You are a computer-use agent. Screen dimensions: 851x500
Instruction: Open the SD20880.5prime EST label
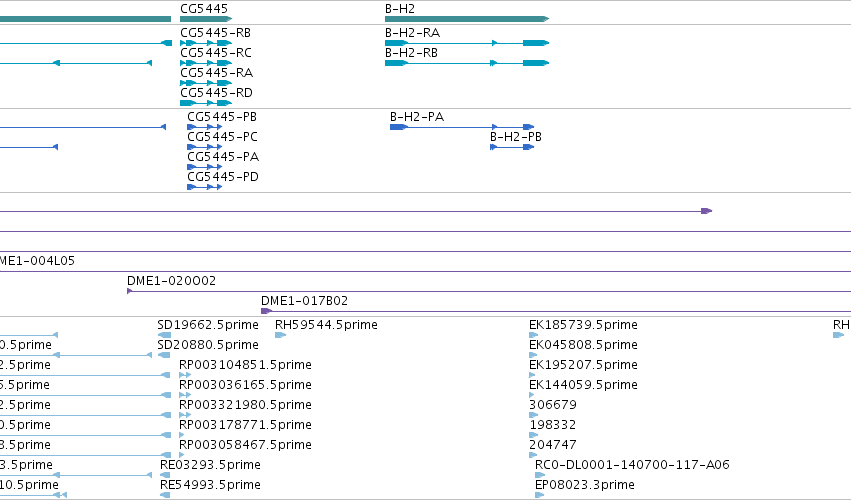click(x=208, y=345)
